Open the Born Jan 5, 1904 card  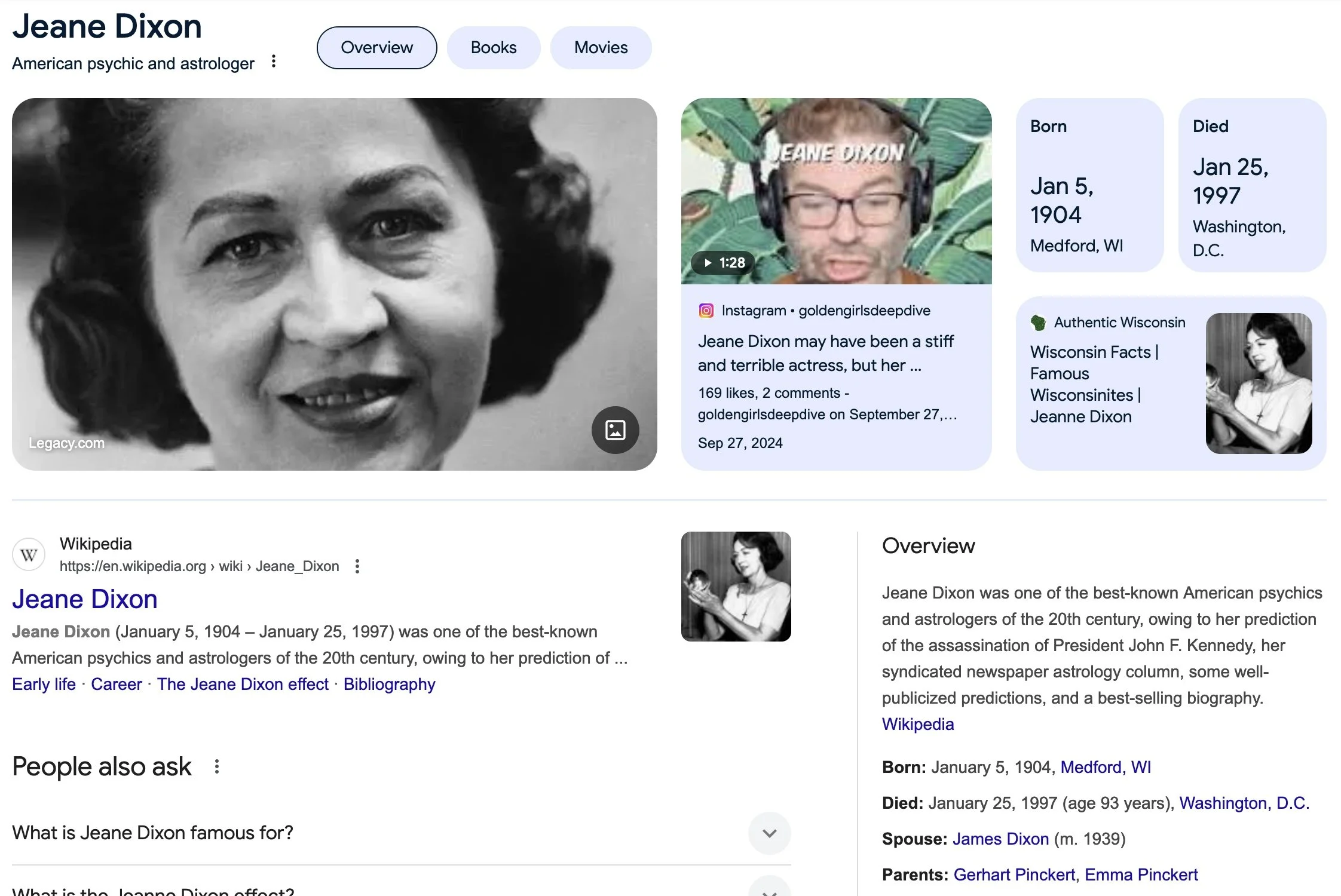click(1089, 185)
